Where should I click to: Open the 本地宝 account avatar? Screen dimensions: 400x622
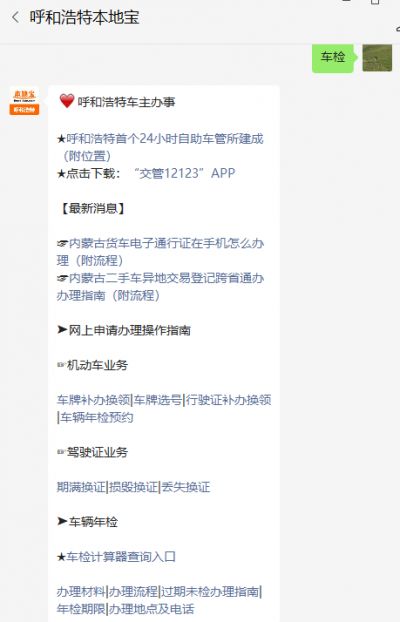[24, 101]
